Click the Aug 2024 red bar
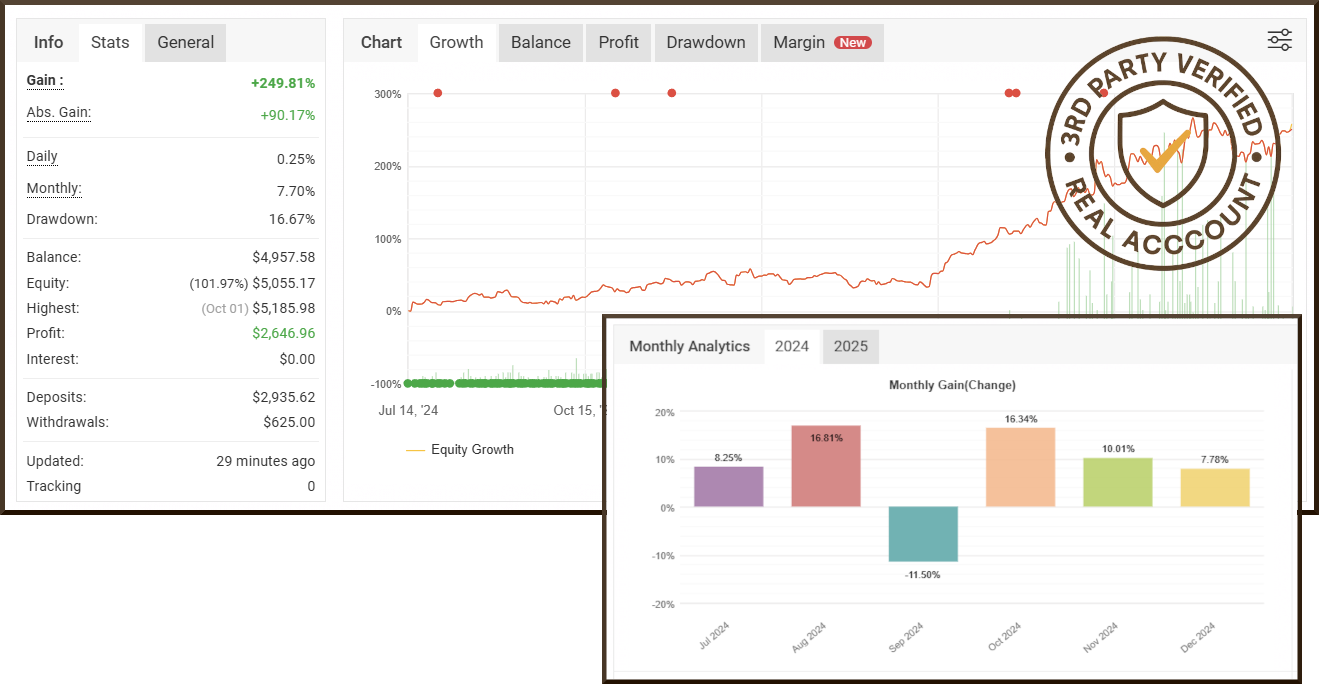1319x700 pixels. click(826, 466)
